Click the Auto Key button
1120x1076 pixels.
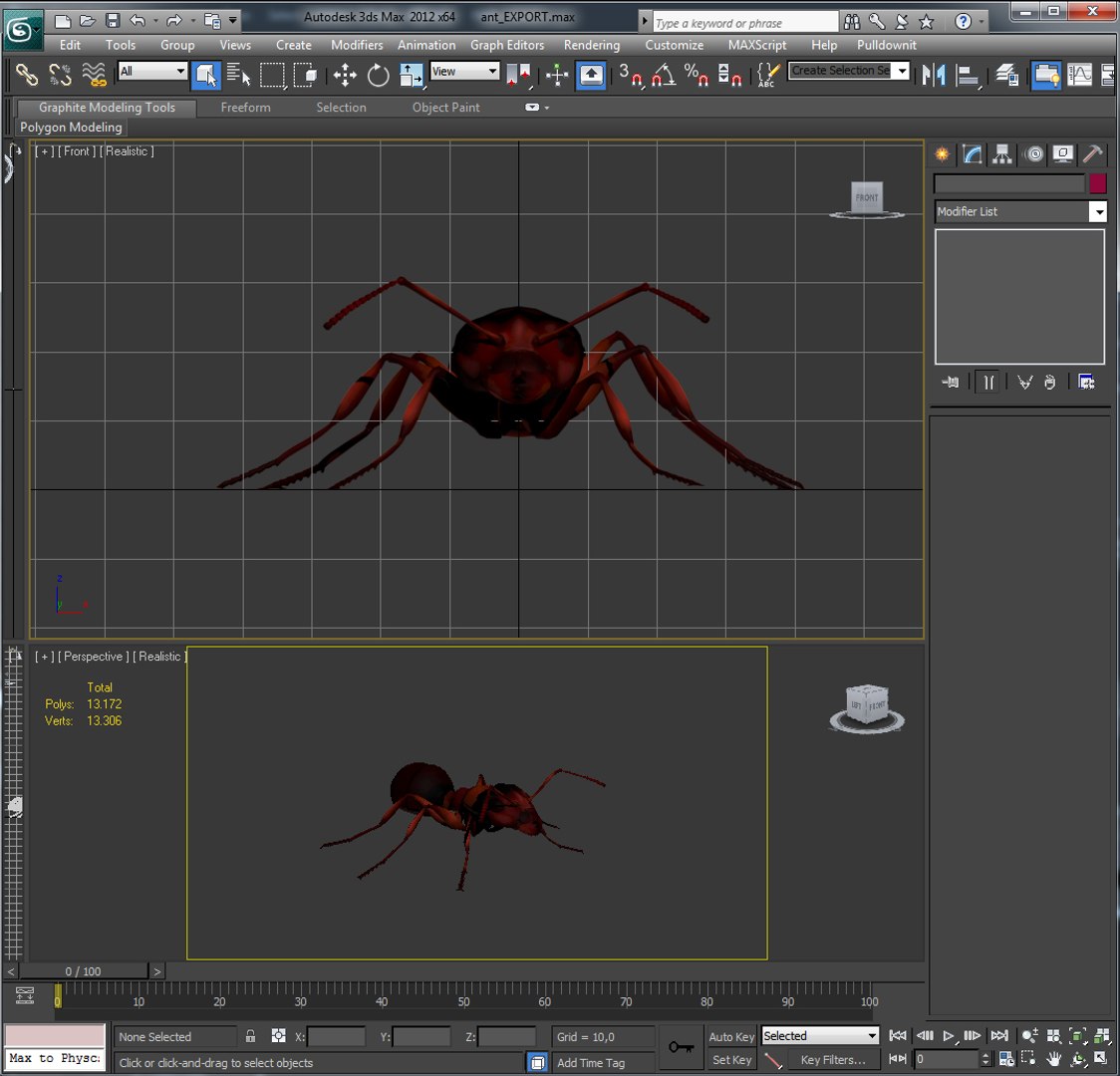(731, 1036)
